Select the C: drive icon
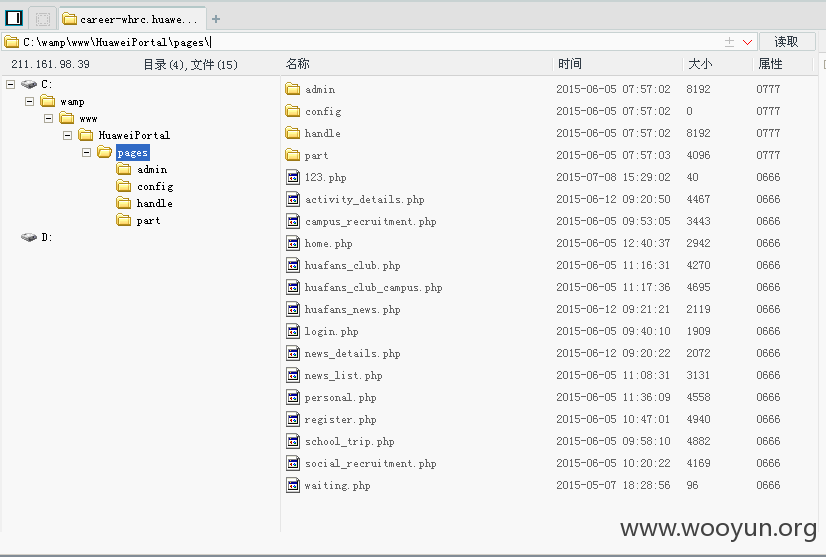 click(x=28, y=84)
